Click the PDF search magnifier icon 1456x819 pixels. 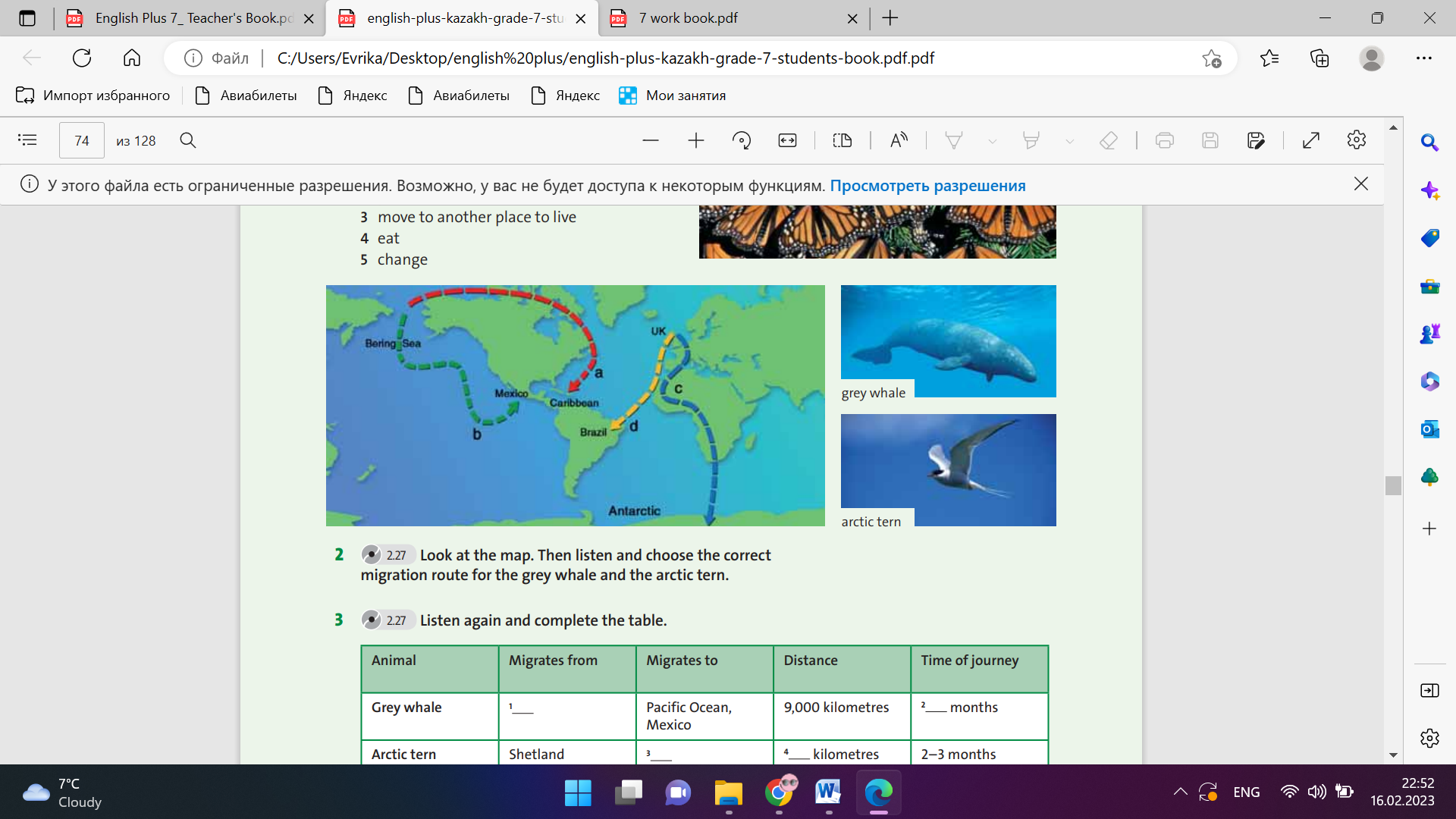point(188,140)
